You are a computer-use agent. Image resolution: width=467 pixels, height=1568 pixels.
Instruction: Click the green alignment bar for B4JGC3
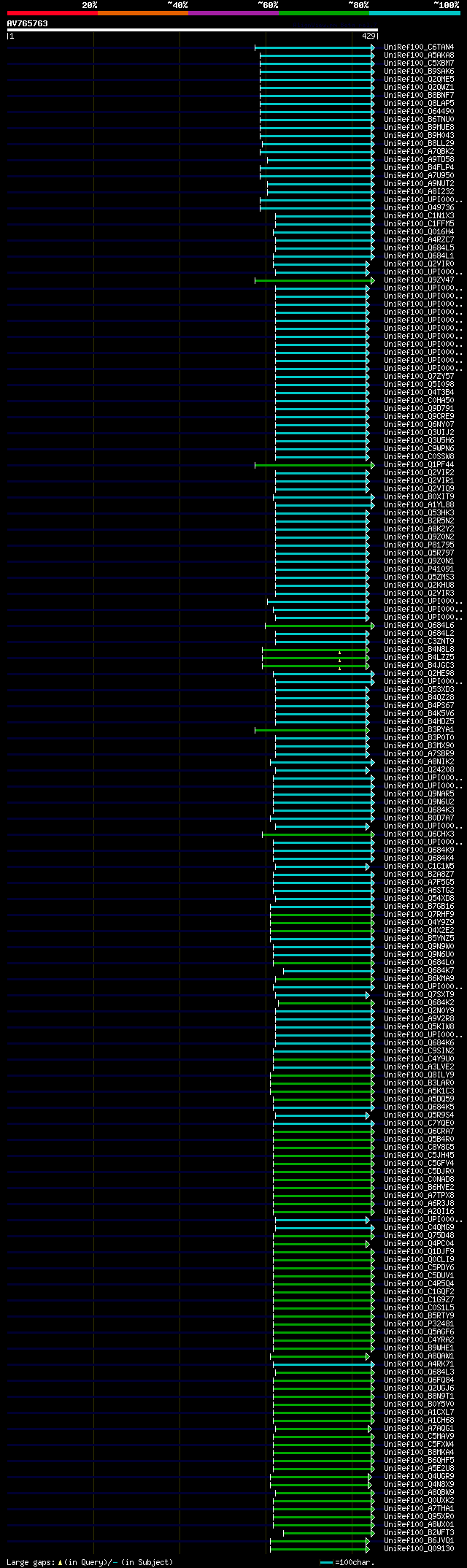[315, 666]
